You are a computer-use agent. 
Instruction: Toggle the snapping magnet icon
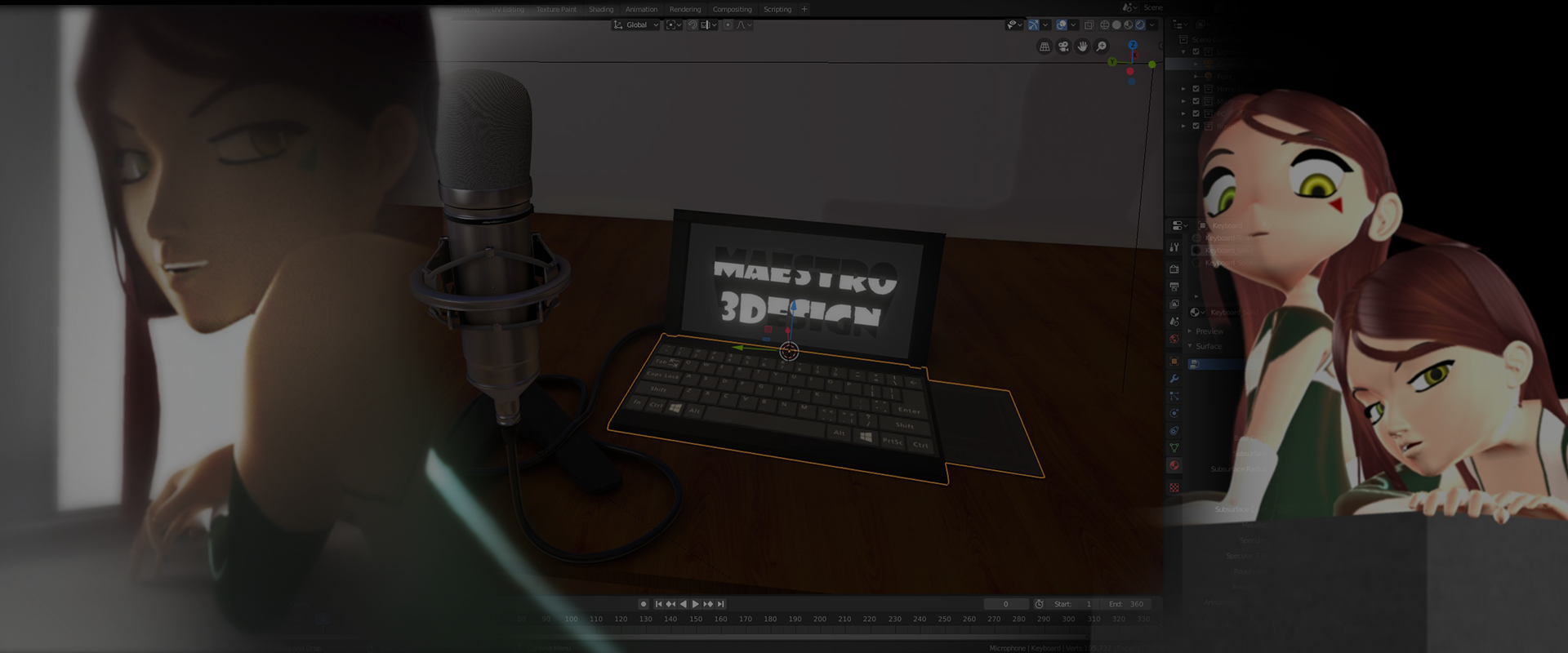(693, 25)
